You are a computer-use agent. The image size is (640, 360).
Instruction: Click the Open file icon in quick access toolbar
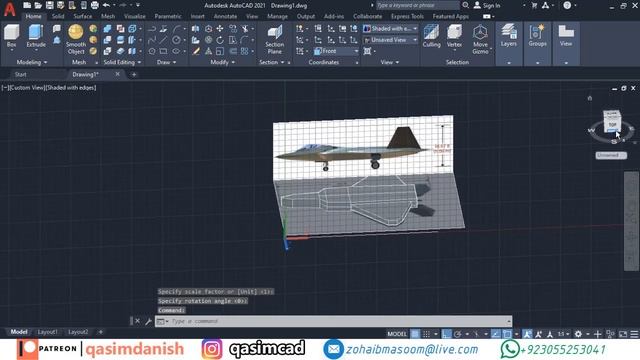click(x=38, y=5)
